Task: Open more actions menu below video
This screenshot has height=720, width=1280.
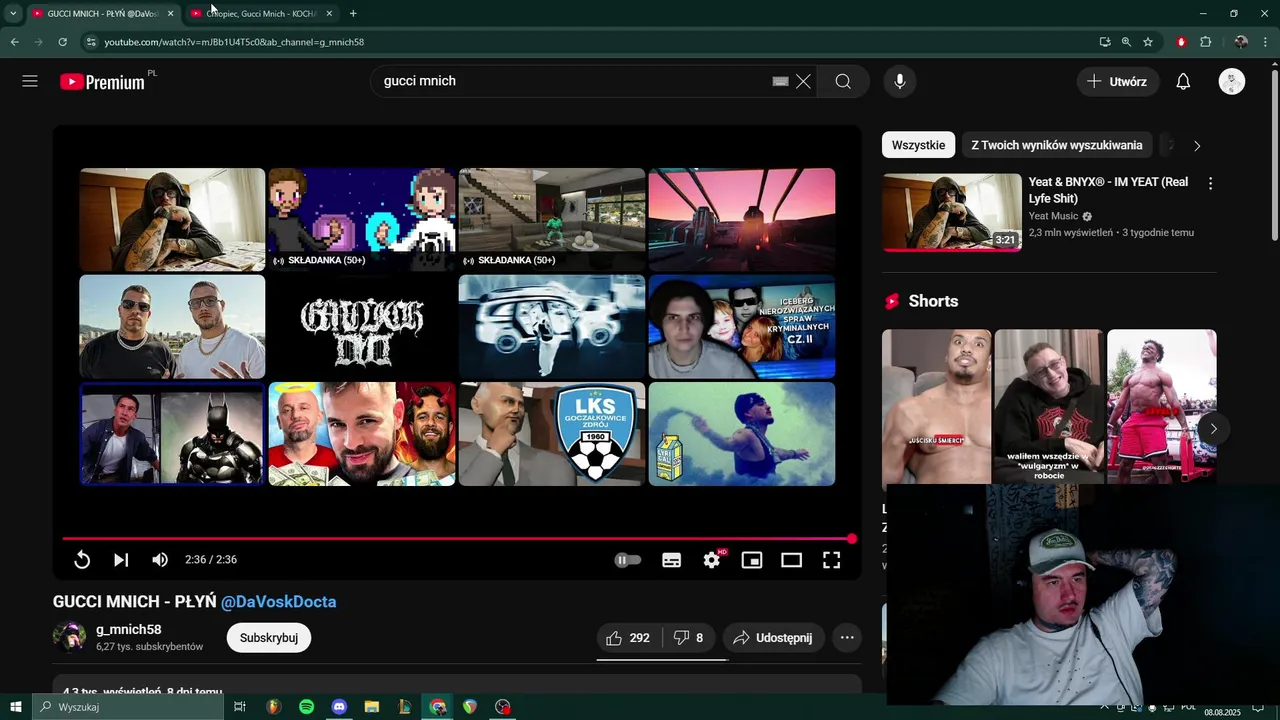Action: point(847,638)
